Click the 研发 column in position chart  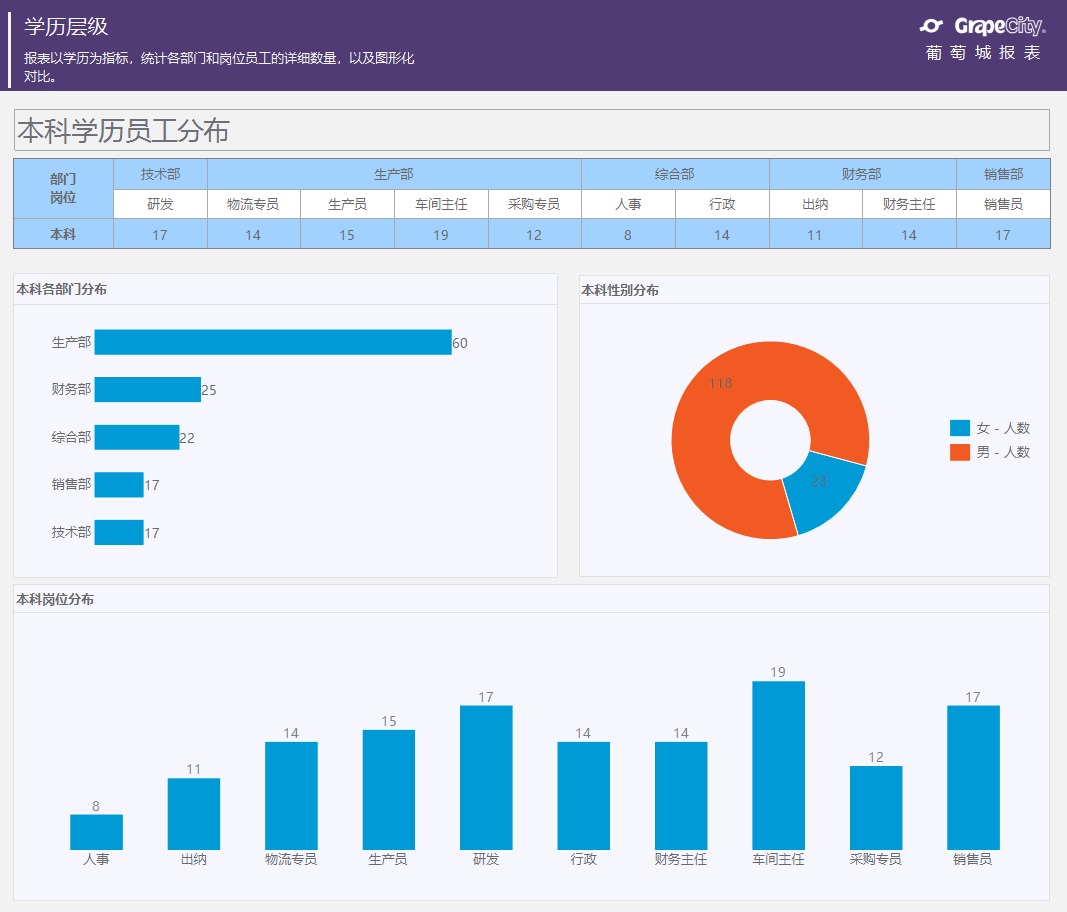(x=486, y=777)
